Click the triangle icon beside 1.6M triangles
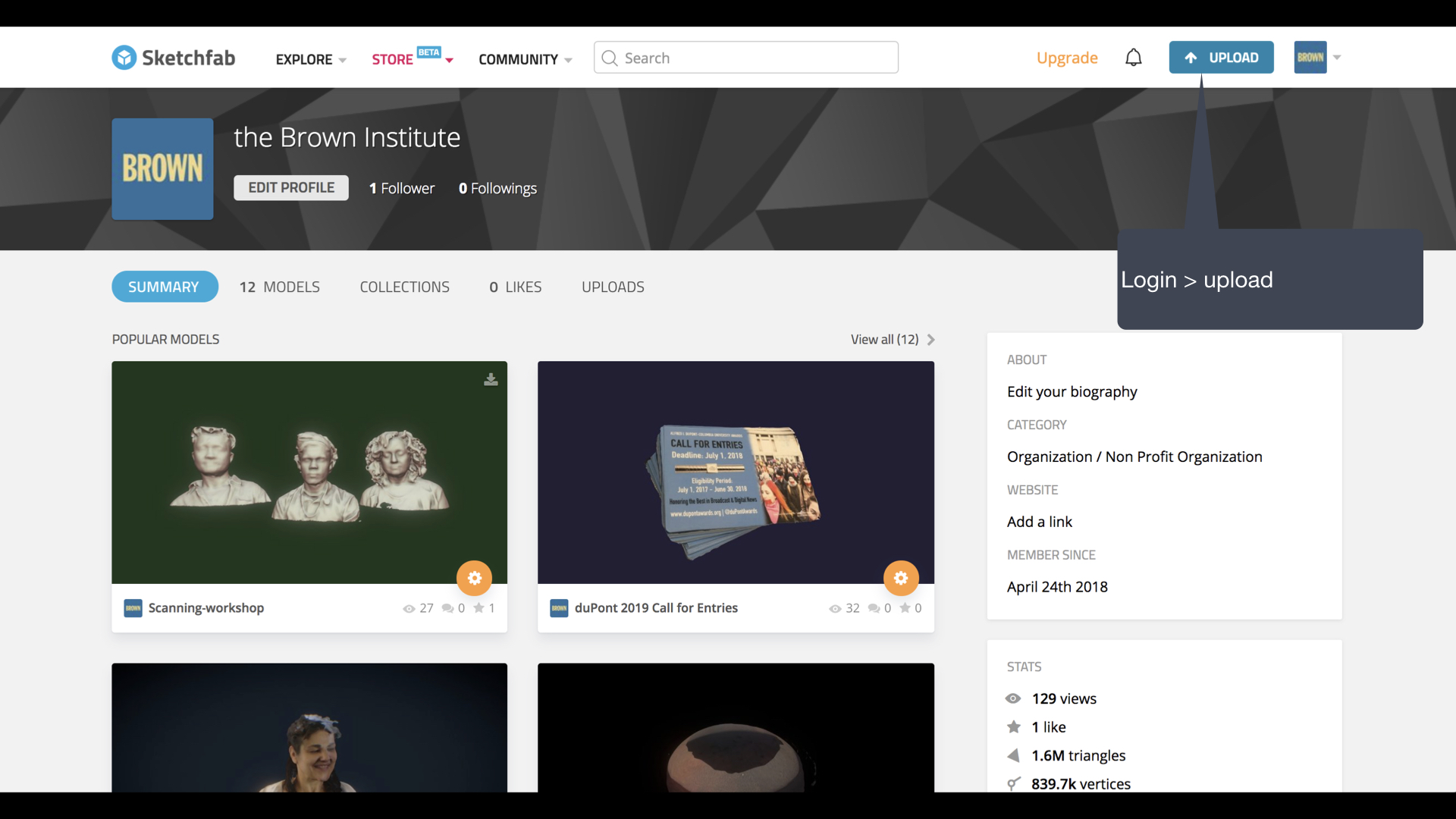This screenshot has height=819, width=1456. pyautogui.click(x=1013, y=755)
